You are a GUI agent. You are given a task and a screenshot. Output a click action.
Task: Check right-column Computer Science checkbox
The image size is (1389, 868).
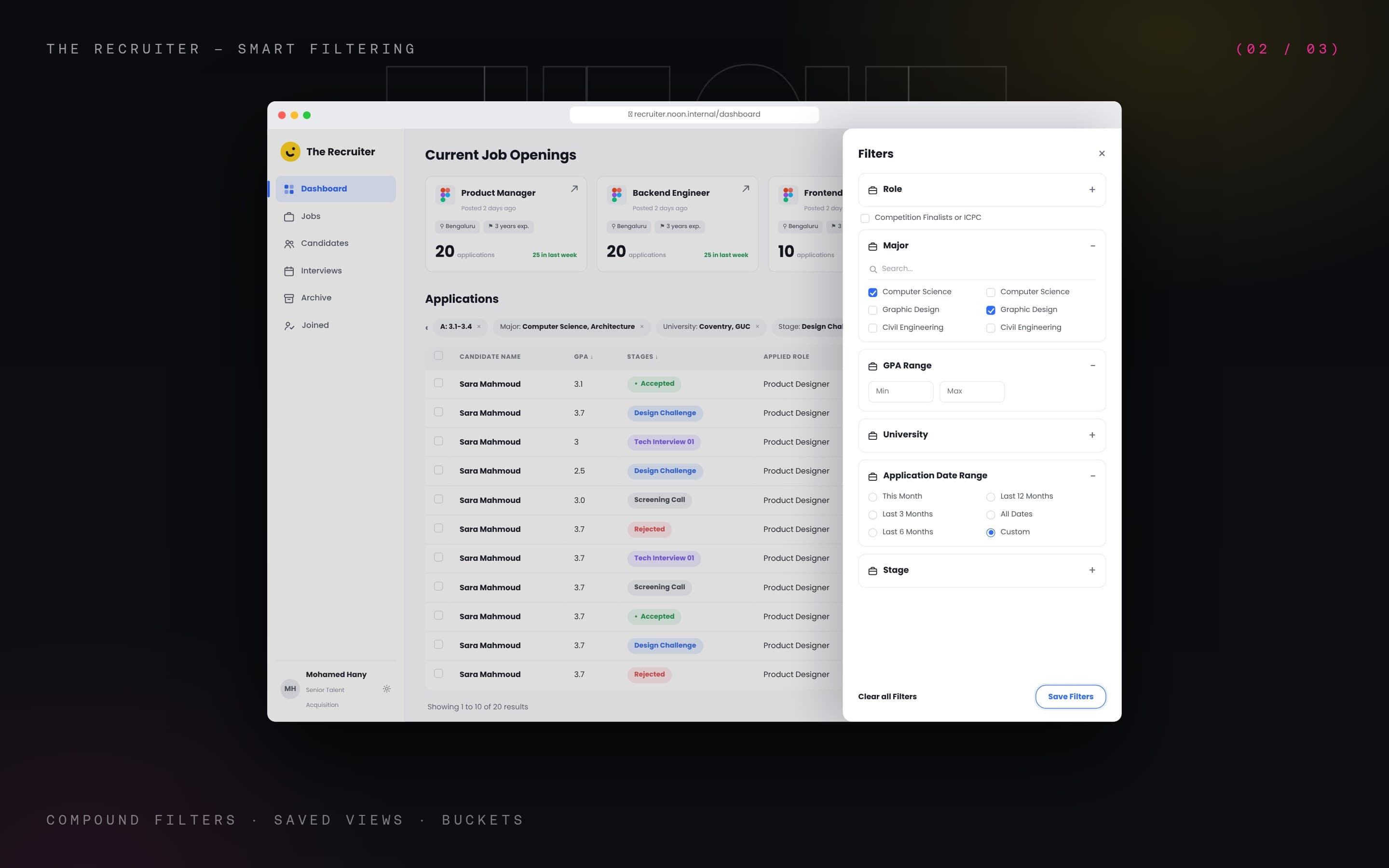coord(990,293)
